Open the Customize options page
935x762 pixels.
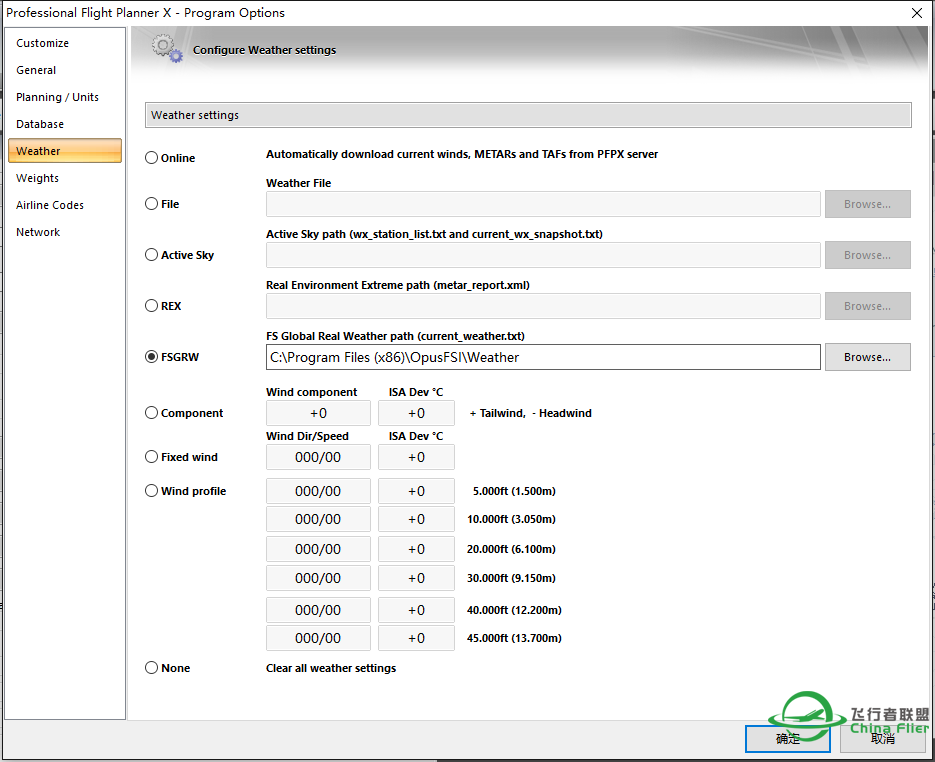coord(43,43)
